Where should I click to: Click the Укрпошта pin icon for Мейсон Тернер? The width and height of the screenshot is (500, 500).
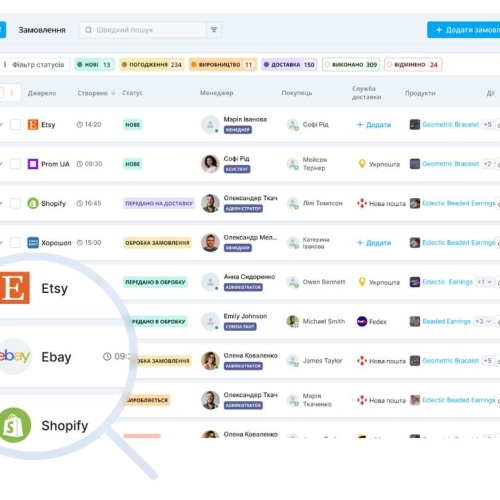362,164
